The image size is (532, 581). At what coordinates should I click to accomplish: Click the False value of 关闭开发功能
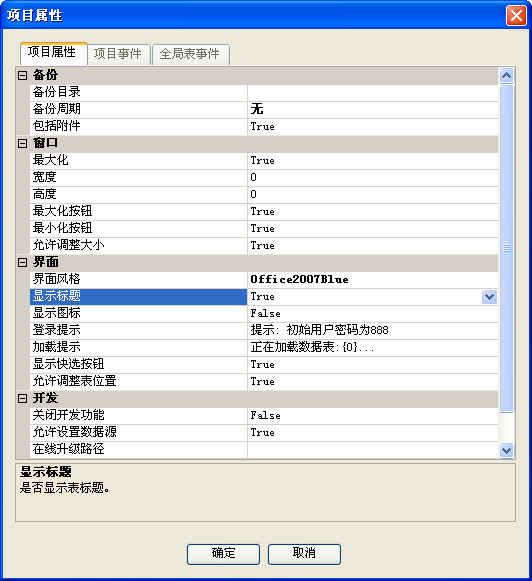pos(266,416)
